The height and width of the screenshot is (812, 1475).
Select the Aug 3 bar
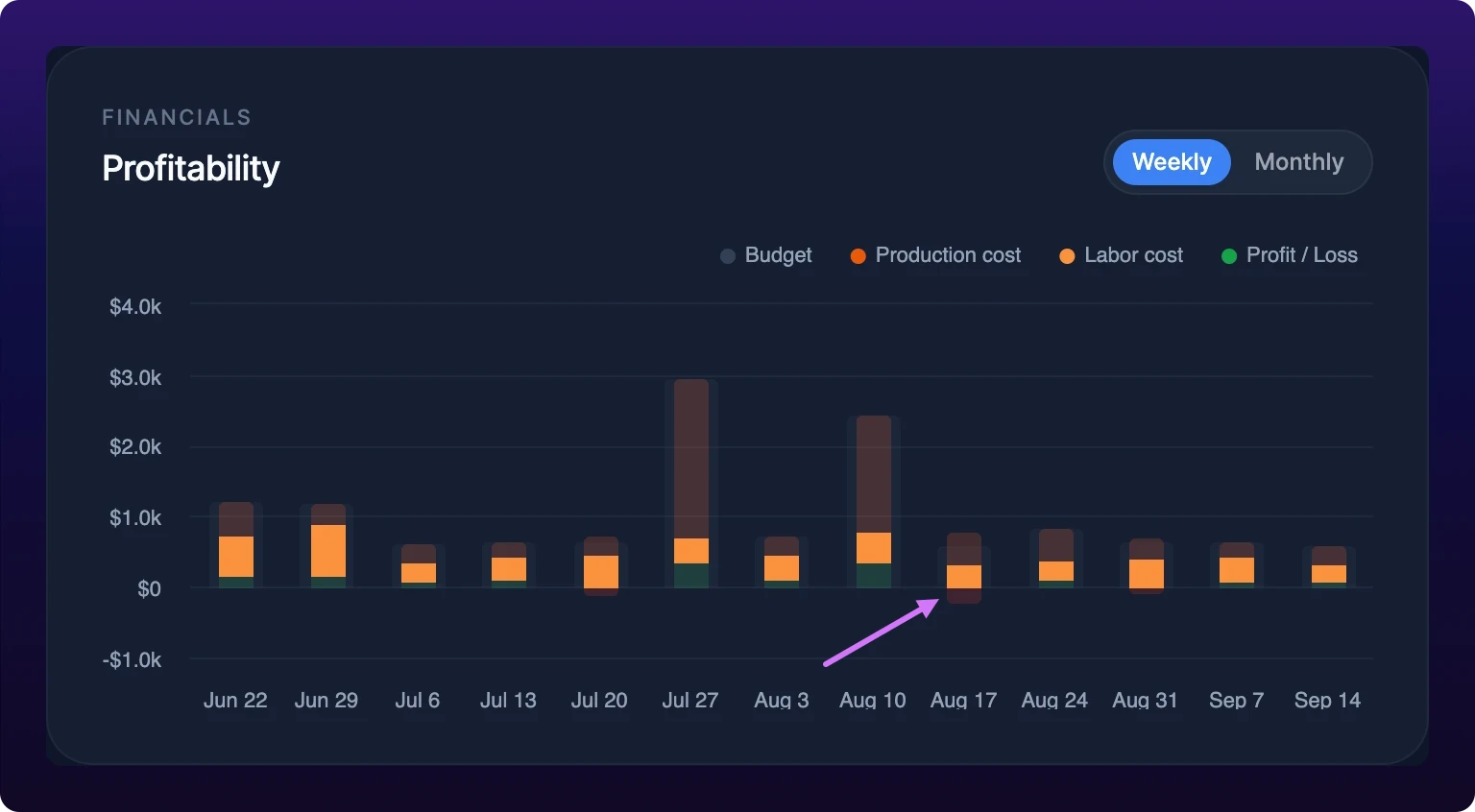click(782, 562)
